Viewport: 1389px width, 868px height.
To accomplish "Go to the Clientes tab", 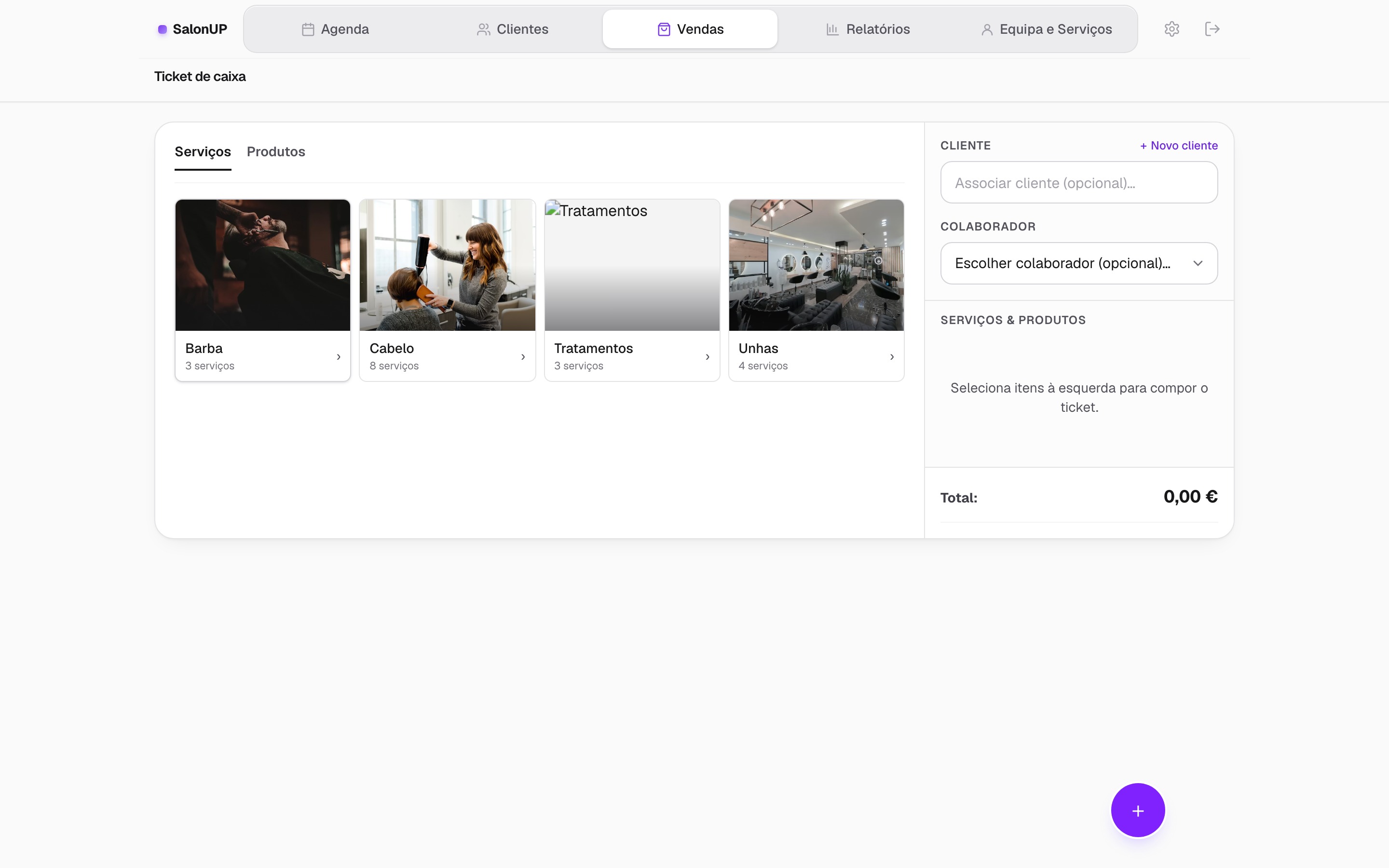I will point(513,29).
